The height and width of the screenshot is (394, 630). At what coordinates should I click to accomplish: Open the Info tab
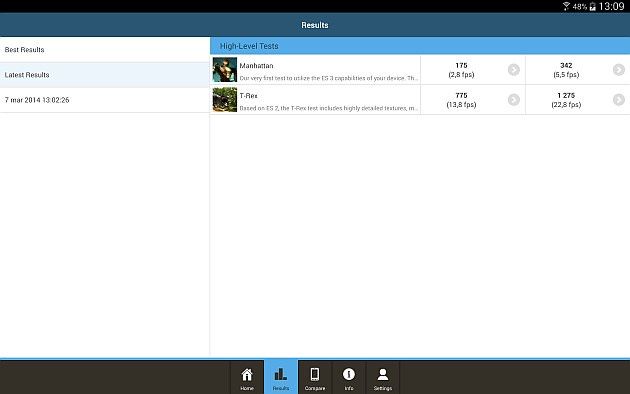tap(349, 377)
